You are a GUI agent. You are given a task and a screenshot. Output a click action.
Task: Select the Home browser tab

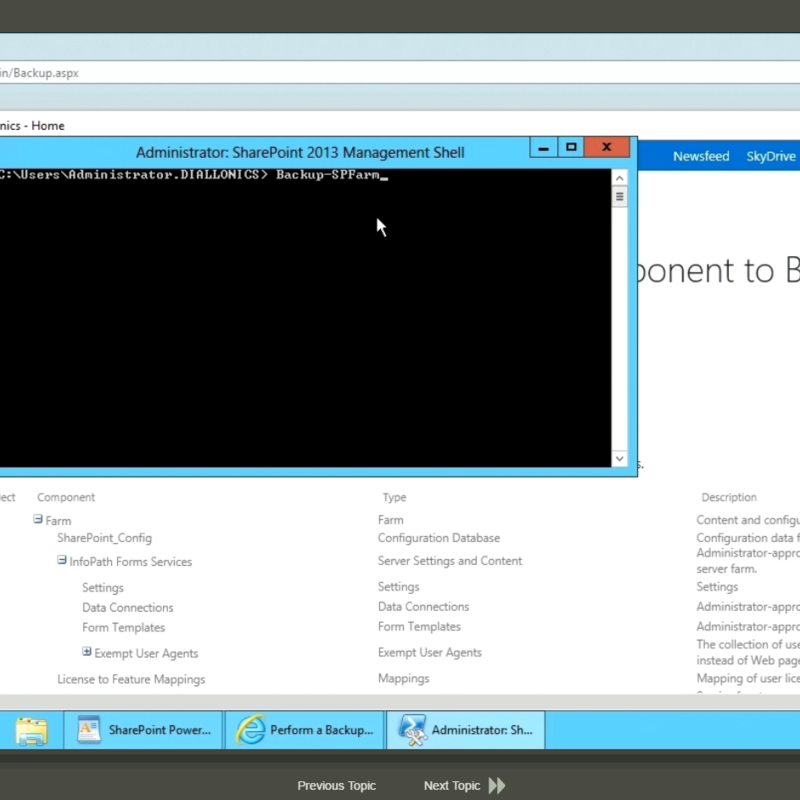click(33, 126)
